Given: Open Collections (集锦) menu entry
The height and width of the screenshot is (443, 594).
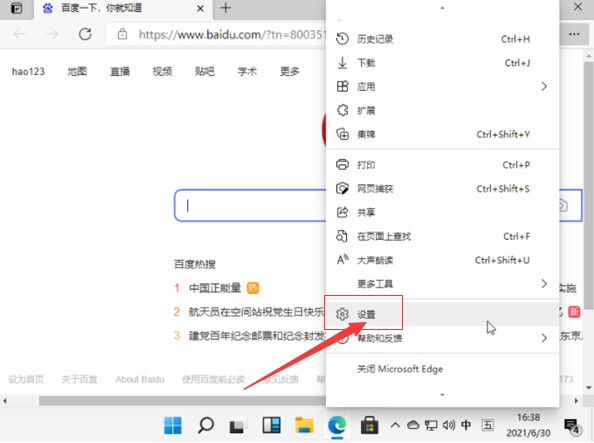Looking at the screenshot, I should pos(442,134).
